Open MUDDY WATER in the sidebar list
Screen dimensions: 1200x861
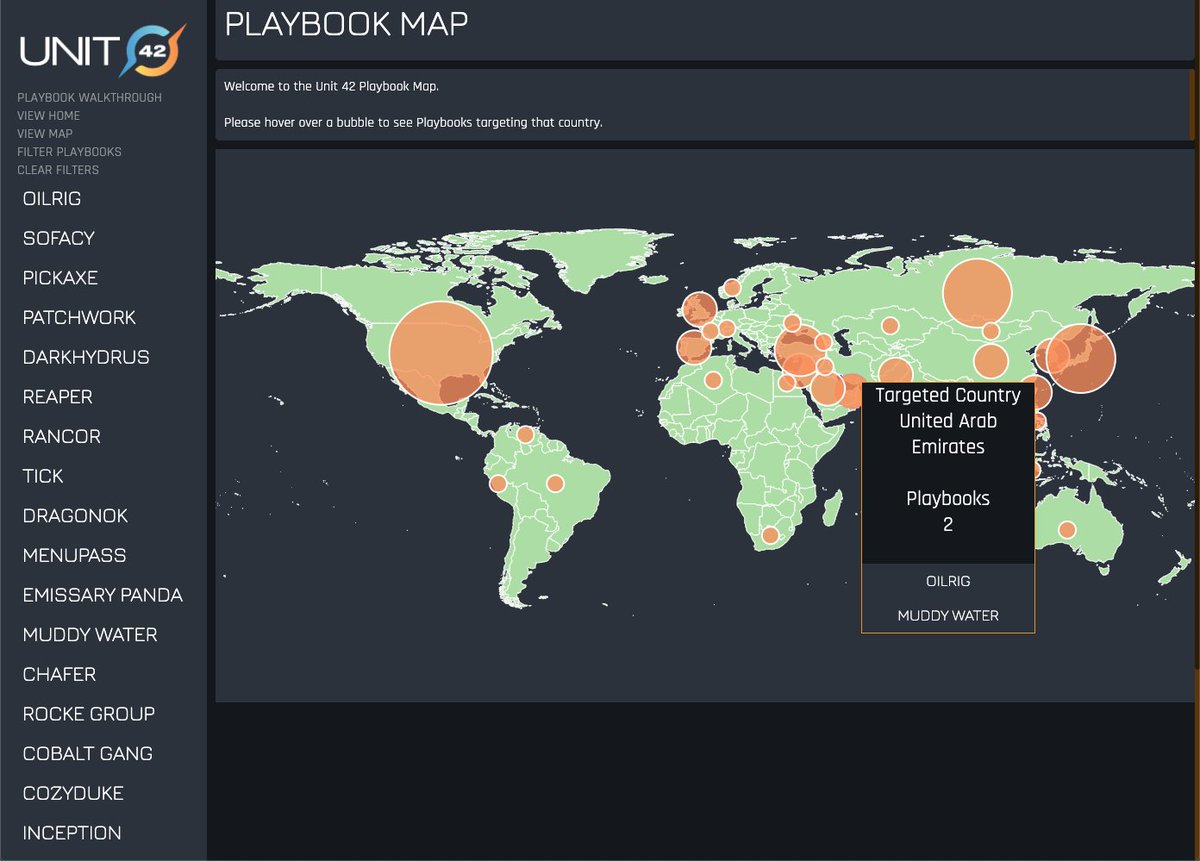(x=90, y=635)
